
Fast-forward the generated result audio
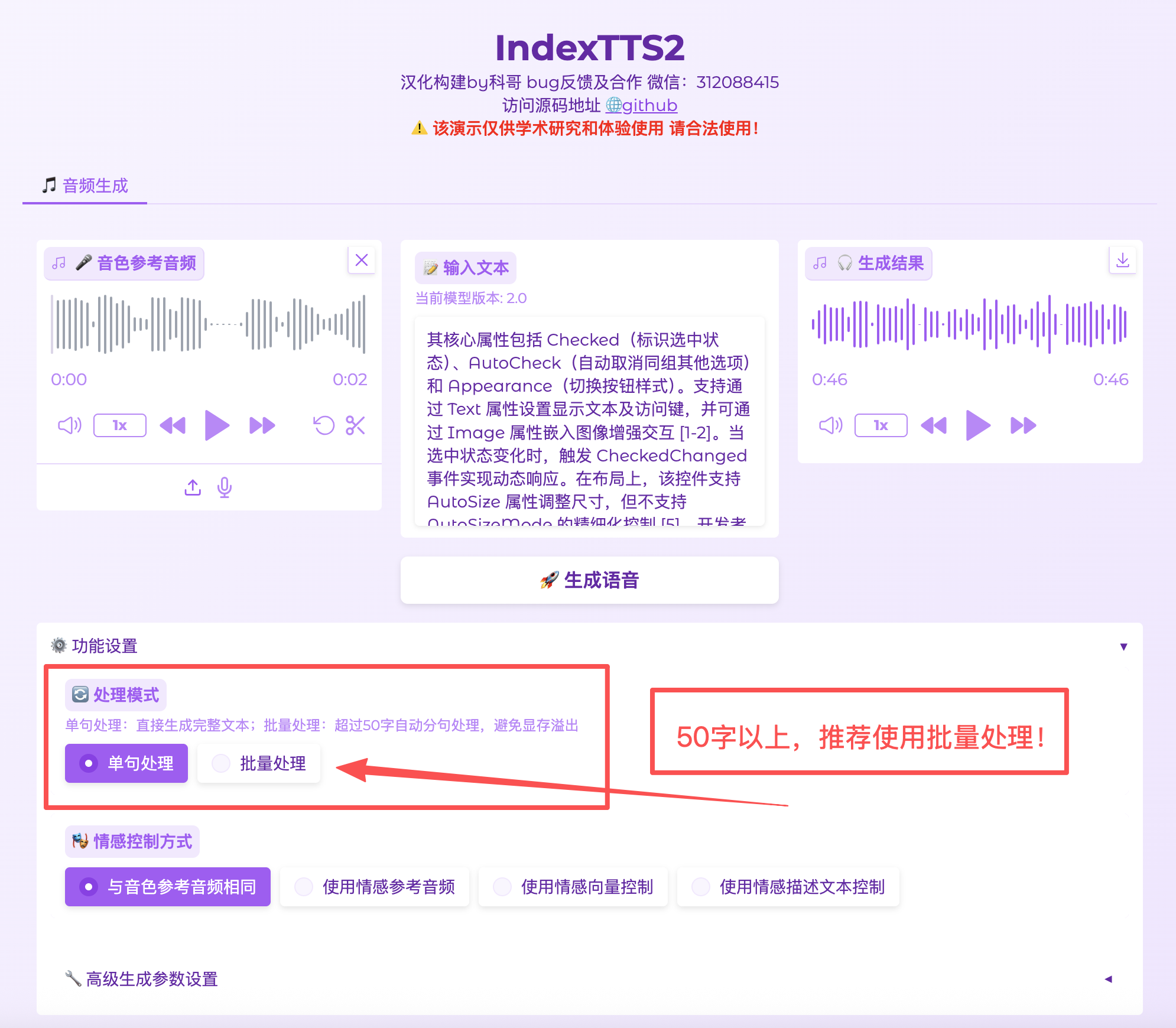tap(1023, 425)
